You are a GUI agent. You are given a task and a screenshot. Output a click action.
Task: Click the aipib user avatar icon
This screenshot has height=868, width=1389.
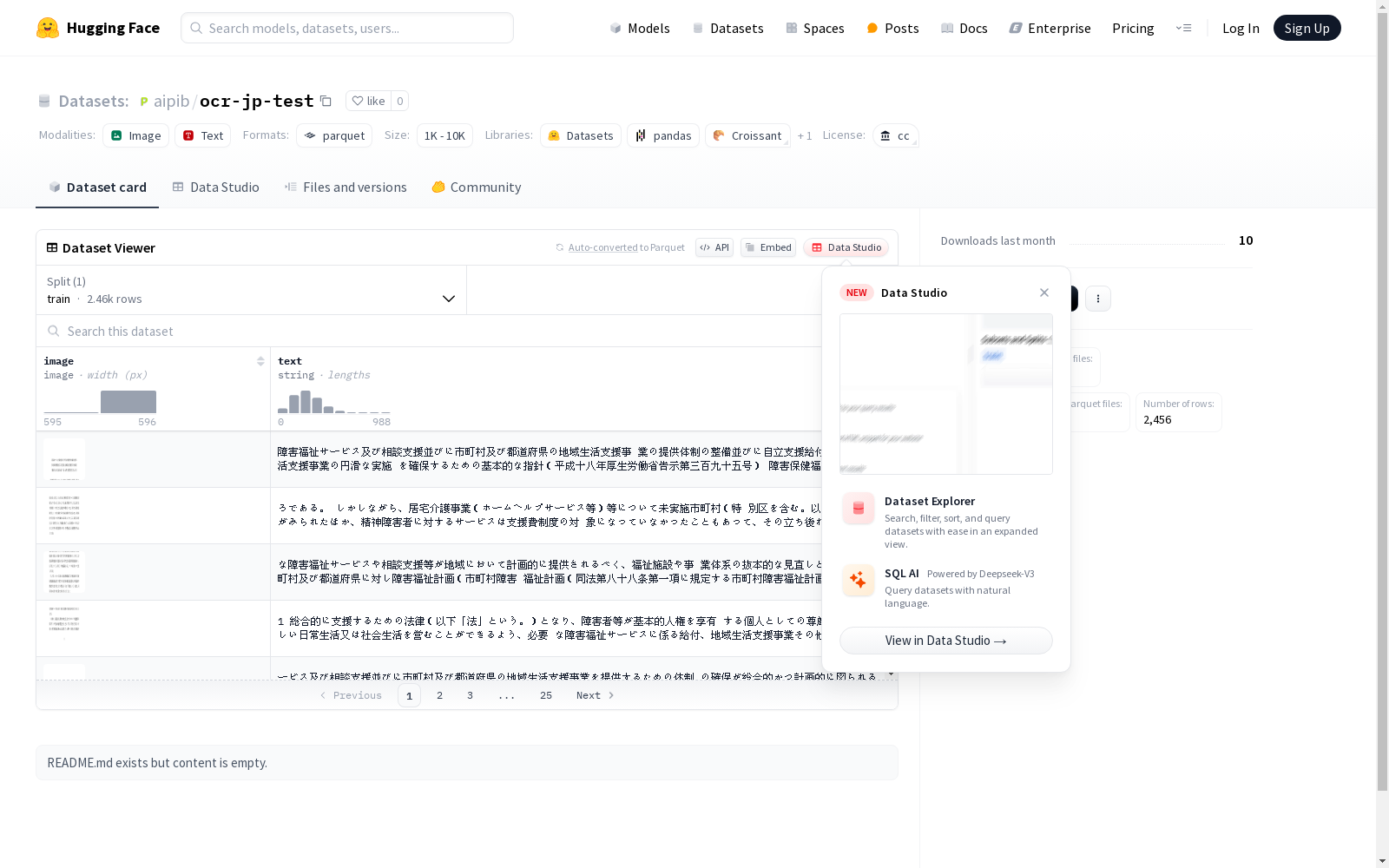[x=144, y=102]
